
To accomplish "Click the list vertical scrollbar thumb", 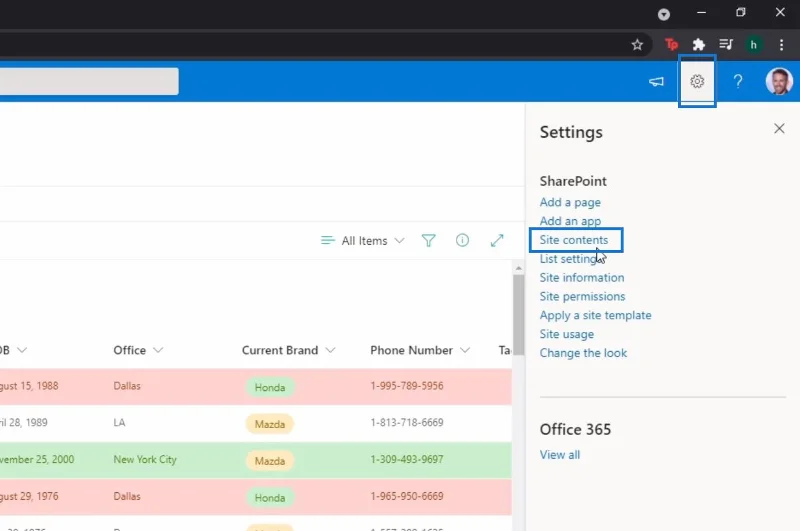I will (x=518, y=315).
